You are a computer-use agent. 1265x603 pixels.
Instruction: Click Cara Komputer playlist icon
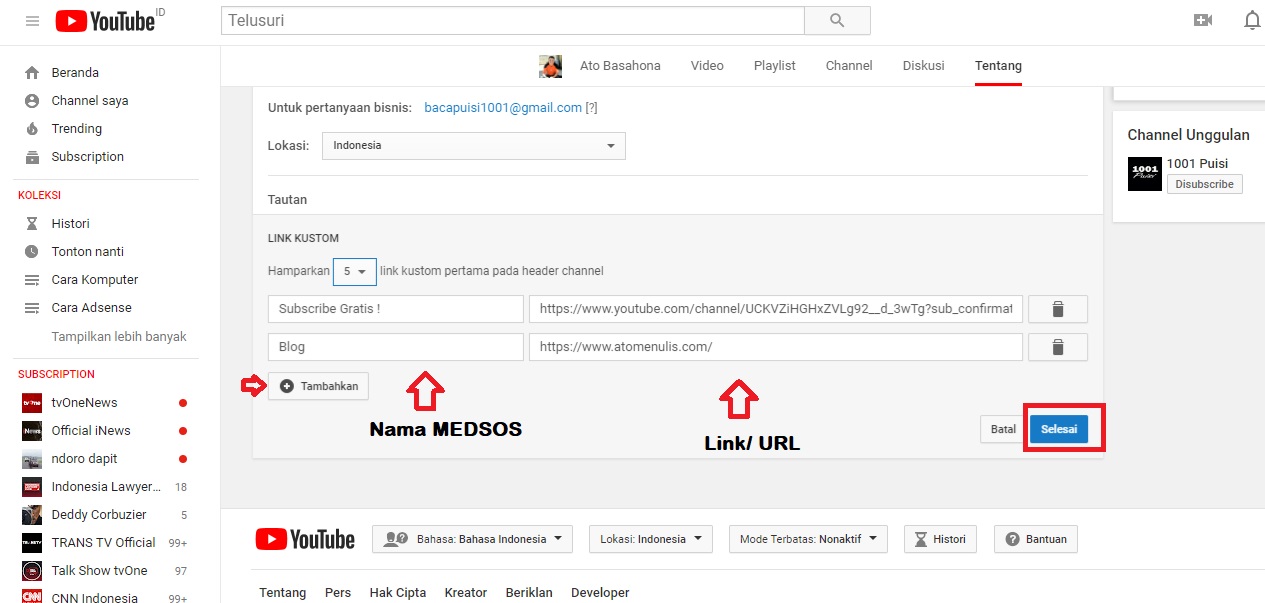click(32, 280)
